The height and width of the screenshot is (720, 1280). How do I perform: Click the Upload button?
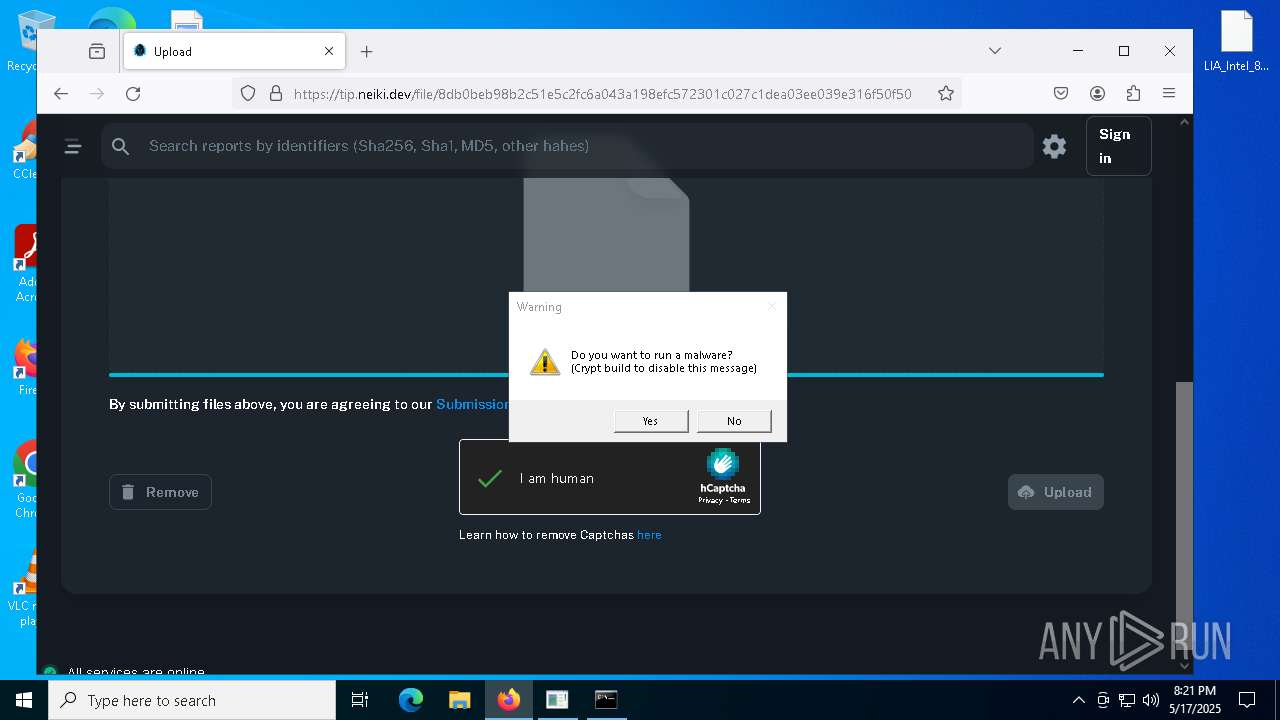coord(1056,492)
